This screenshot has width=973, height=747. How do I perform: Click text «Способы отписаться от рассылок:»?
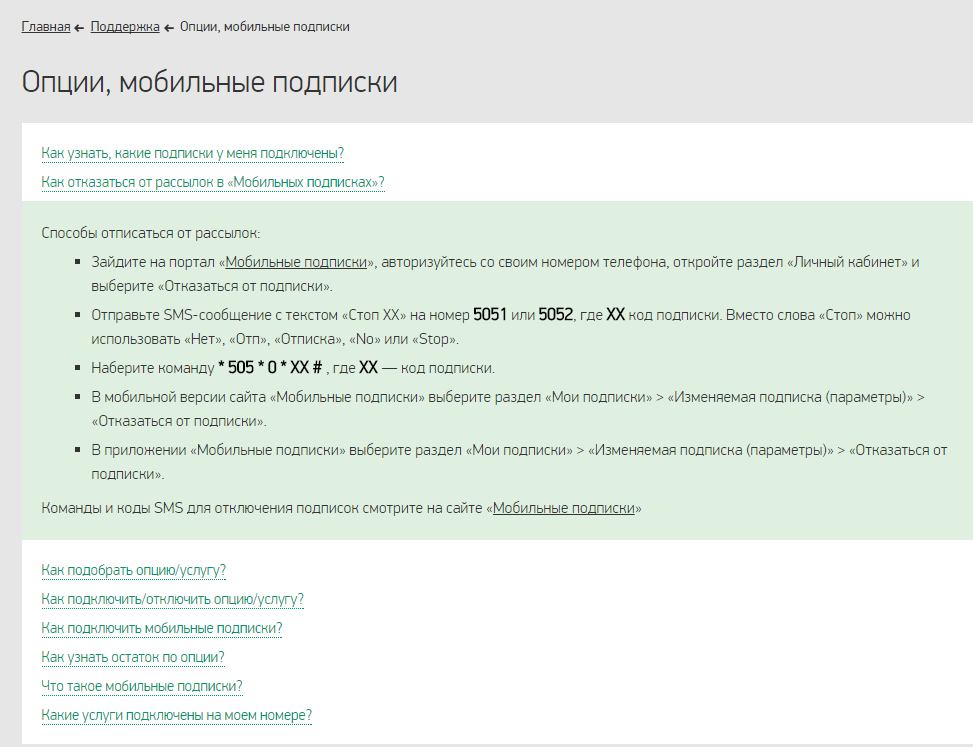(x=151, y=233)
